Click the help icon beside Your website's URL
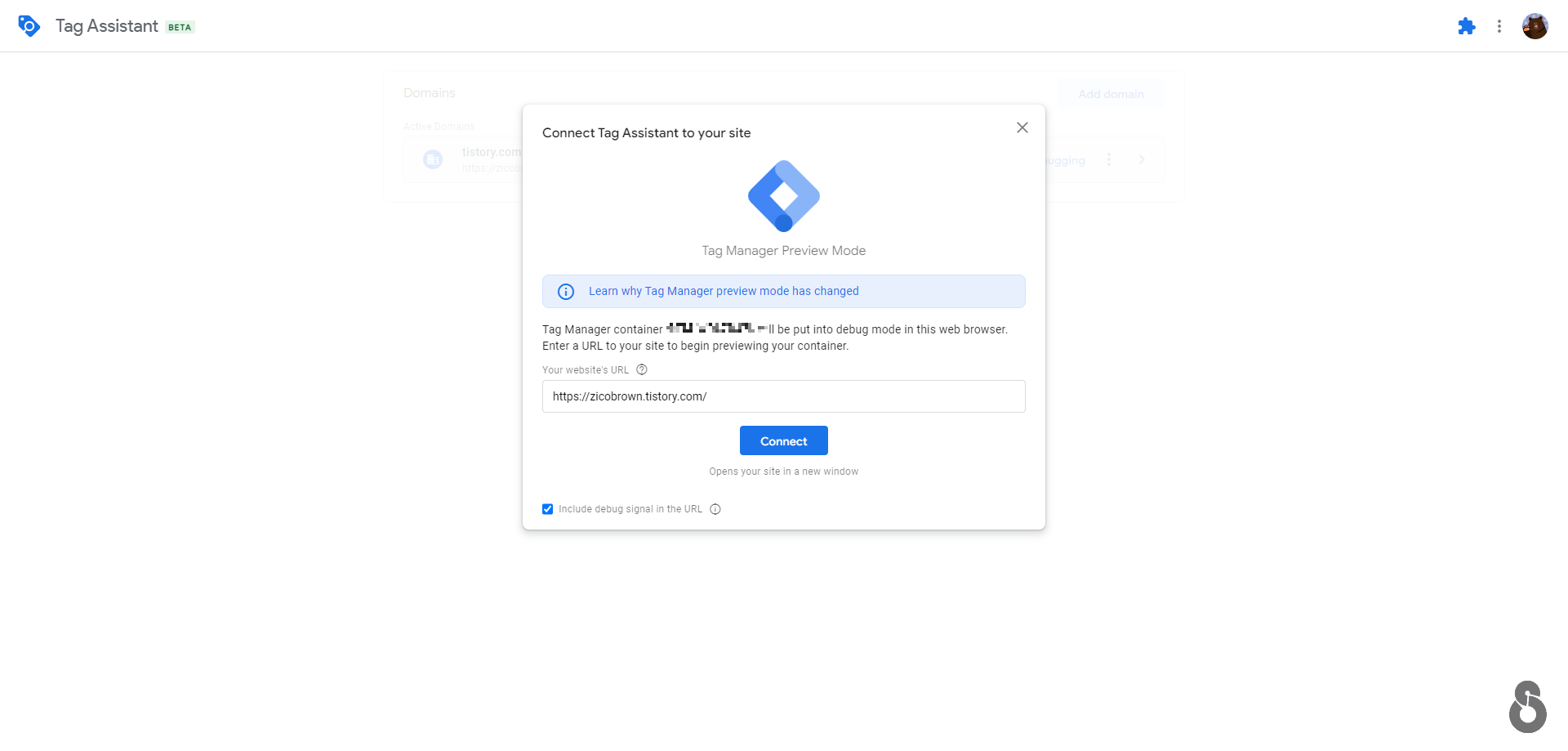Screen dimensions: 1568x751 coord(642,369)
